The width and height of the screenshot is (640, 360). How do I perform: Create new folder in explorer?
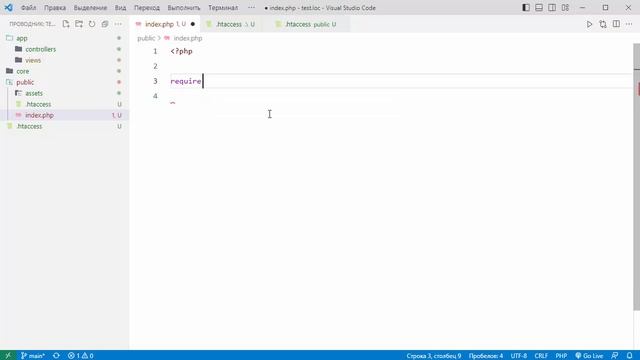(79, 24)
